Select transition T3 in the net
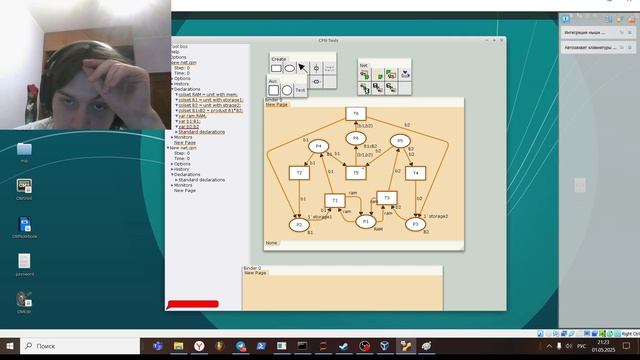The image size is (640, 360). [x=387, y=198]
